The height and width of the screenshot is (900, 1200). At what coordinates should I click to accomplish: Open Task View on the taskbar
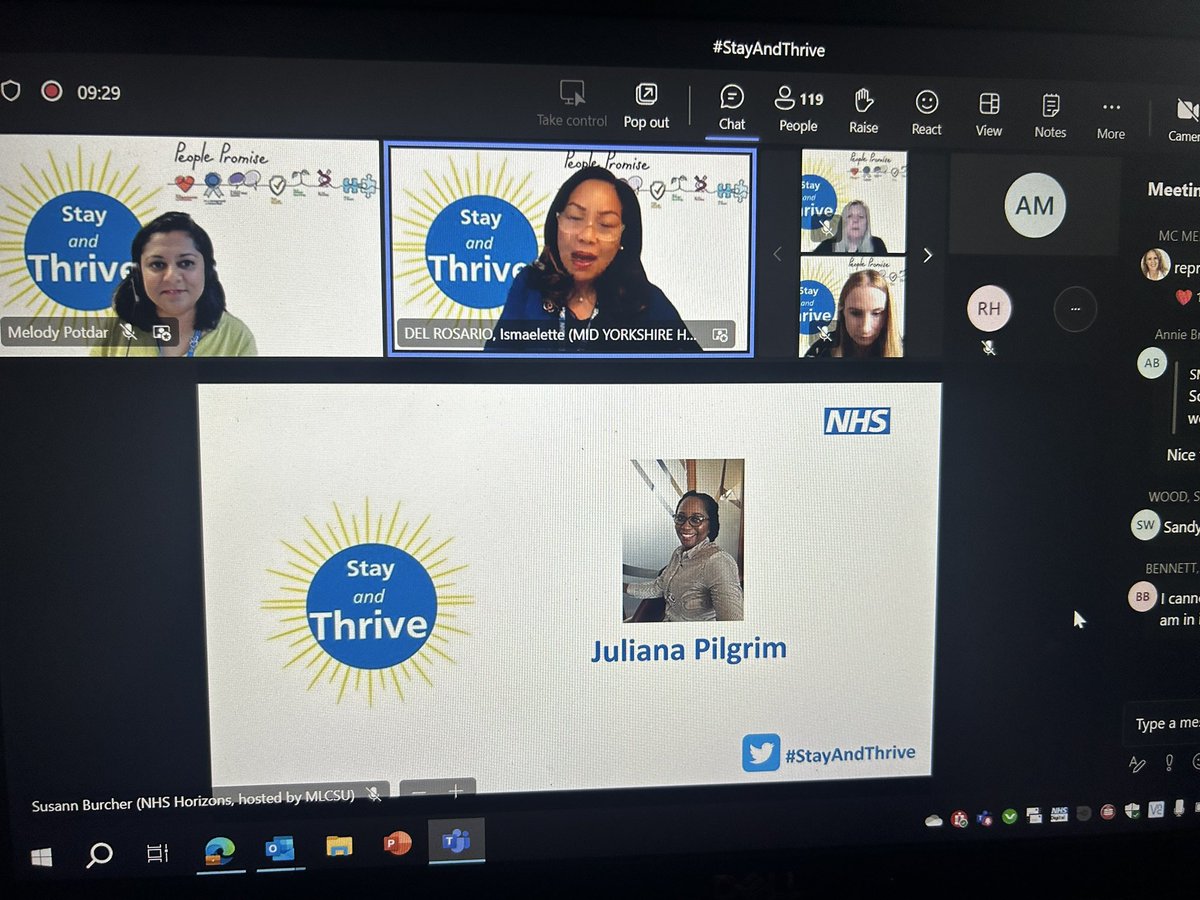158,853
